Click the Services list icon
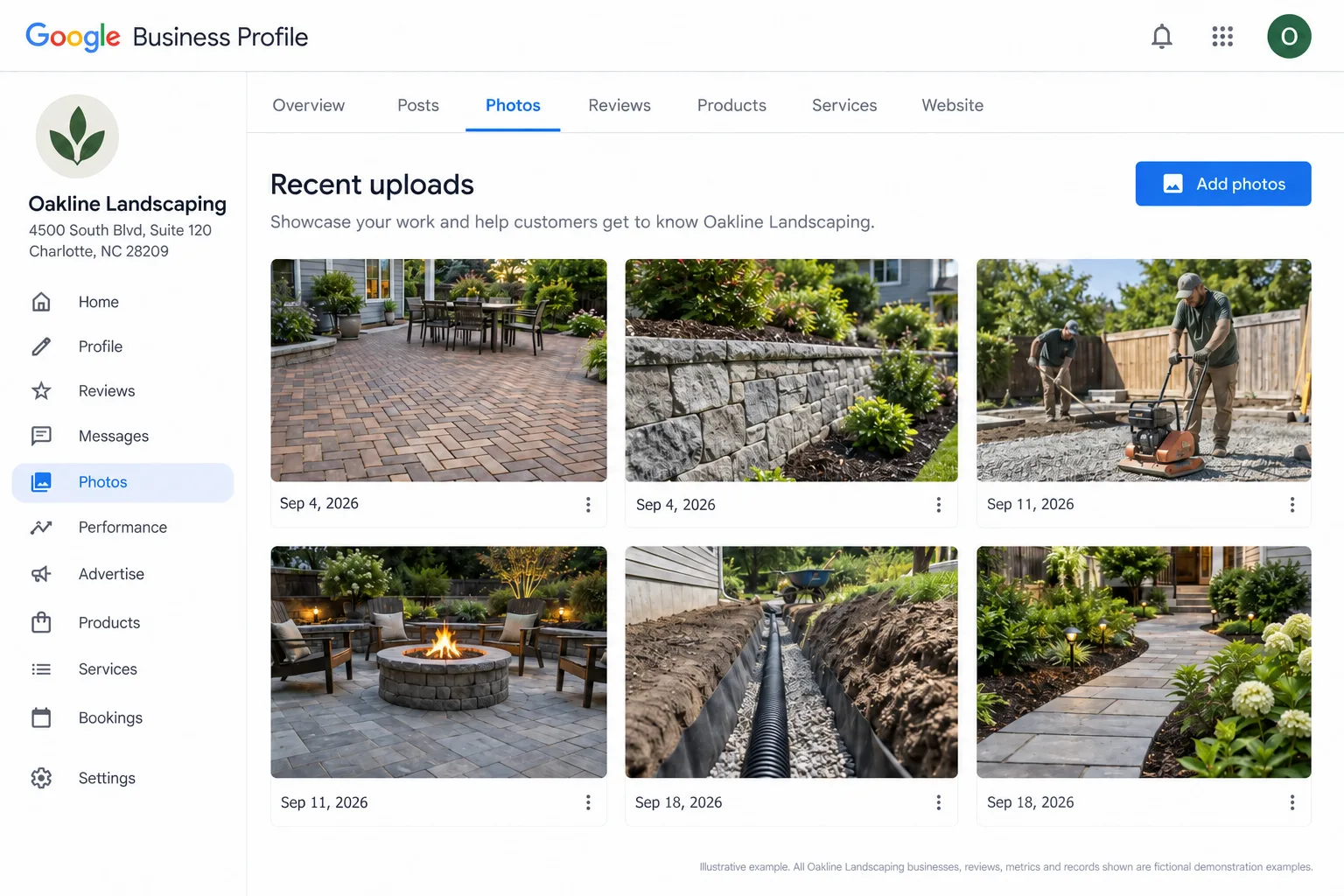Image resolution: width=1344 pixels, height=896 pixels. point(41,669)
